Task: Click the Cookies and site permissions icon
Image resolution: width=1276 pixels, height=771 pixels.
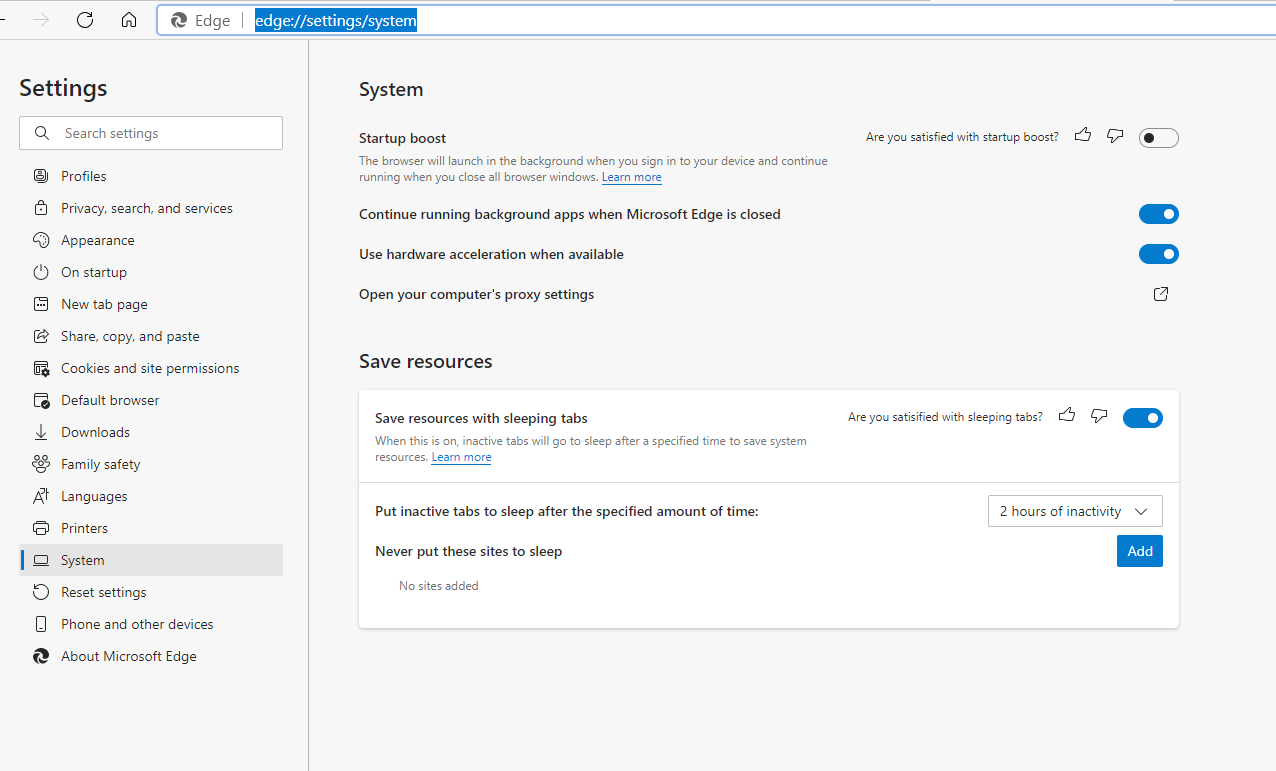Action: [x=41, y=368]
